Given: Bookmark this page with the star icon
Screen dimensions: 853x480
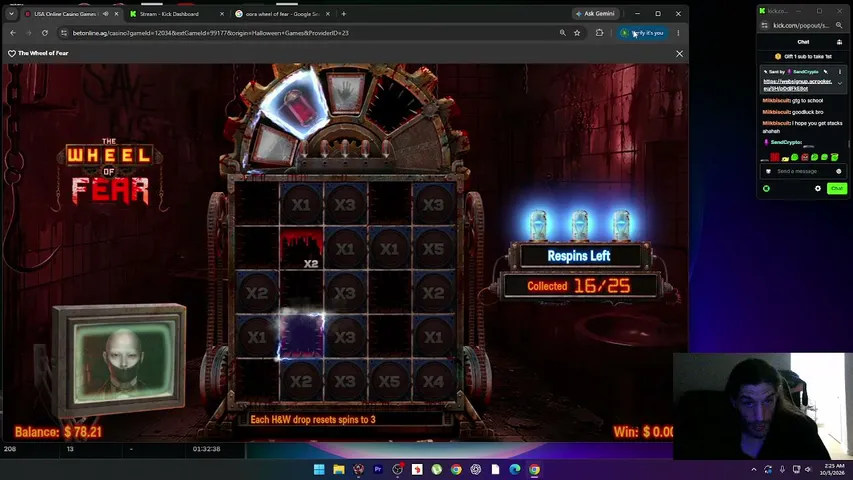Looking at the screenshot, I should [577, 33].
